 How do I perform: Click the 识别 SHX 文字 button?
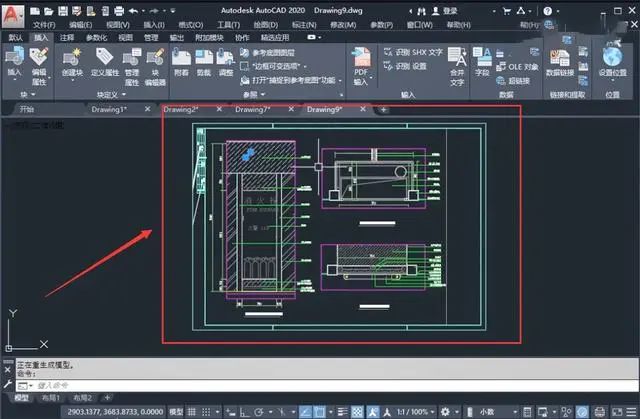[413, 52]
